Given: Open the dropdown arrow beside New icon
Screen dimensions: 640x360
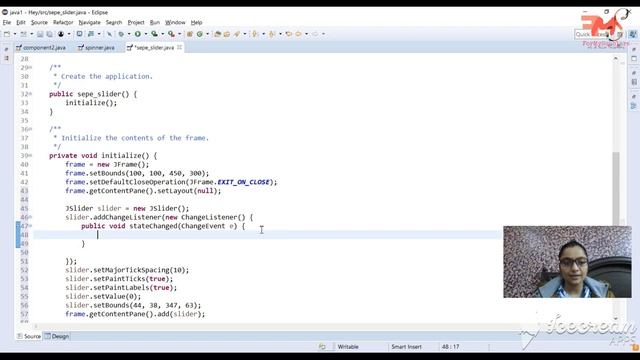Looking at the screenshot, I should pyautogui.click(x=15, y=34).
